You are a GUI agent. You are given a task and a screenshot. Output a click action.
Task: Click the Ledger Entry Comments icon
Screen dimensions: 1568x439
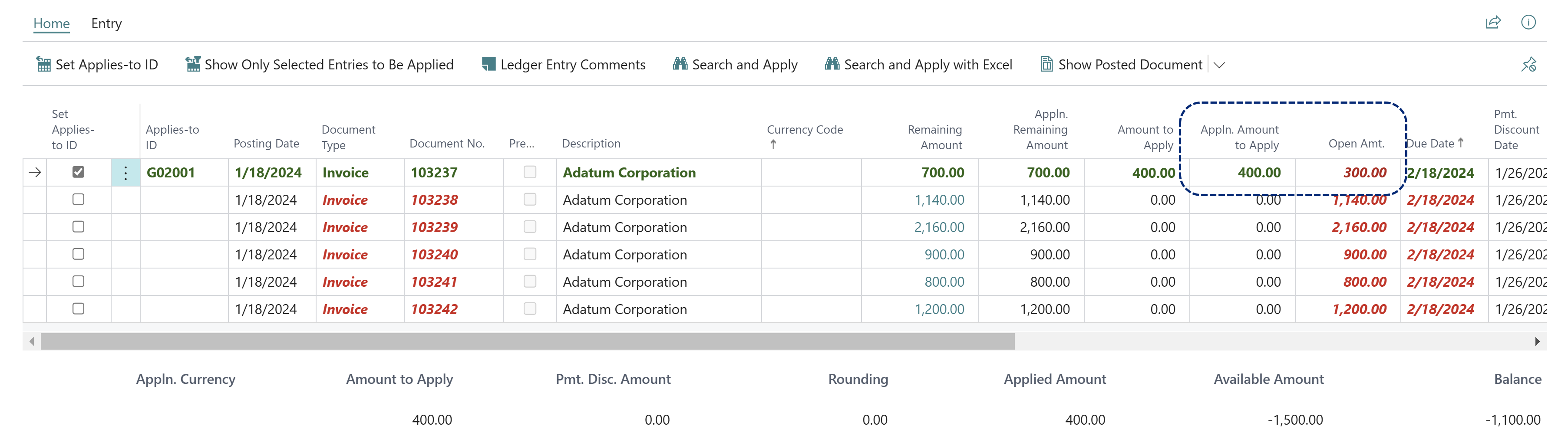488,64
